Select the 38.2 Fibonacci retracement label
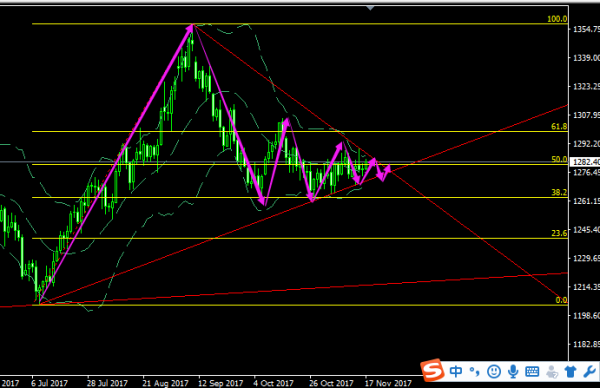This screenshot has width=600, height=388. coord(559,192)
